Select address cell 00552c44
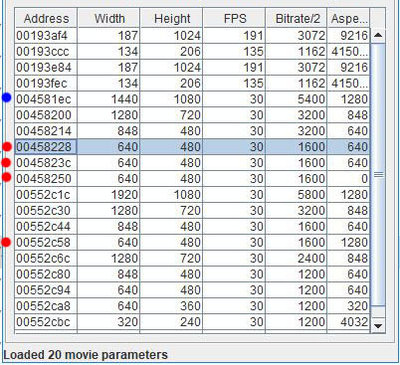Screen dimensions: 400x365 (x=46, y=227)
